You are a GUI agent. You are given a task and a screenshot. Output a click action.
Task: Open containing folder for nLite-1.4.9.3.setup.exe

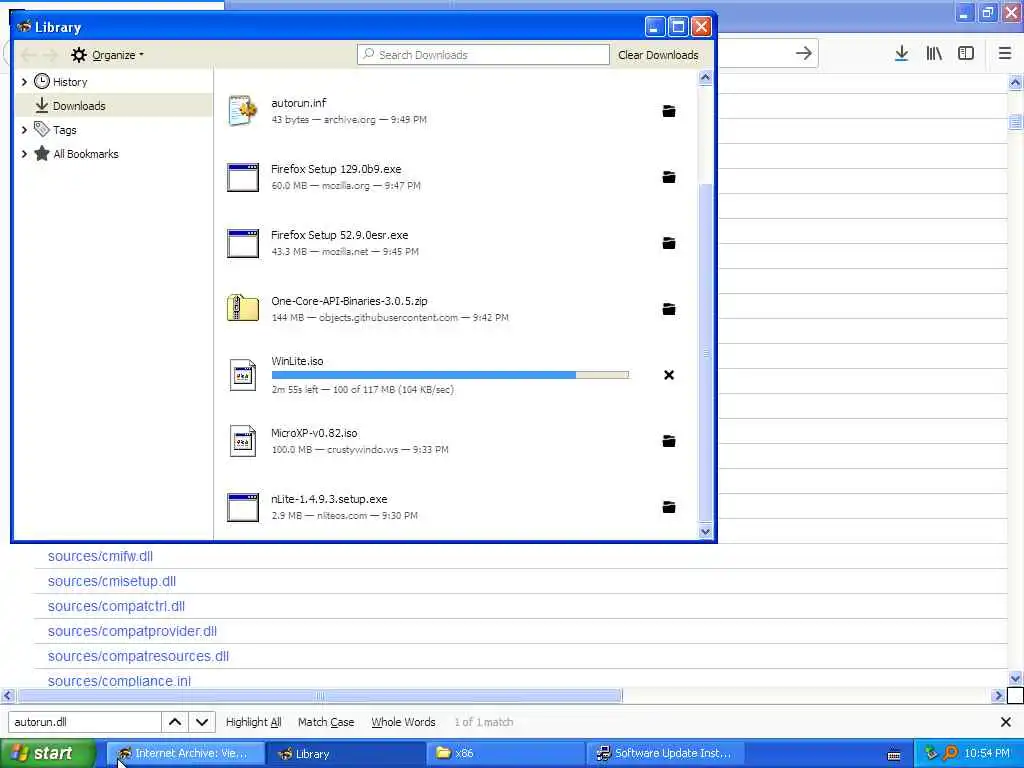point(669,507)
